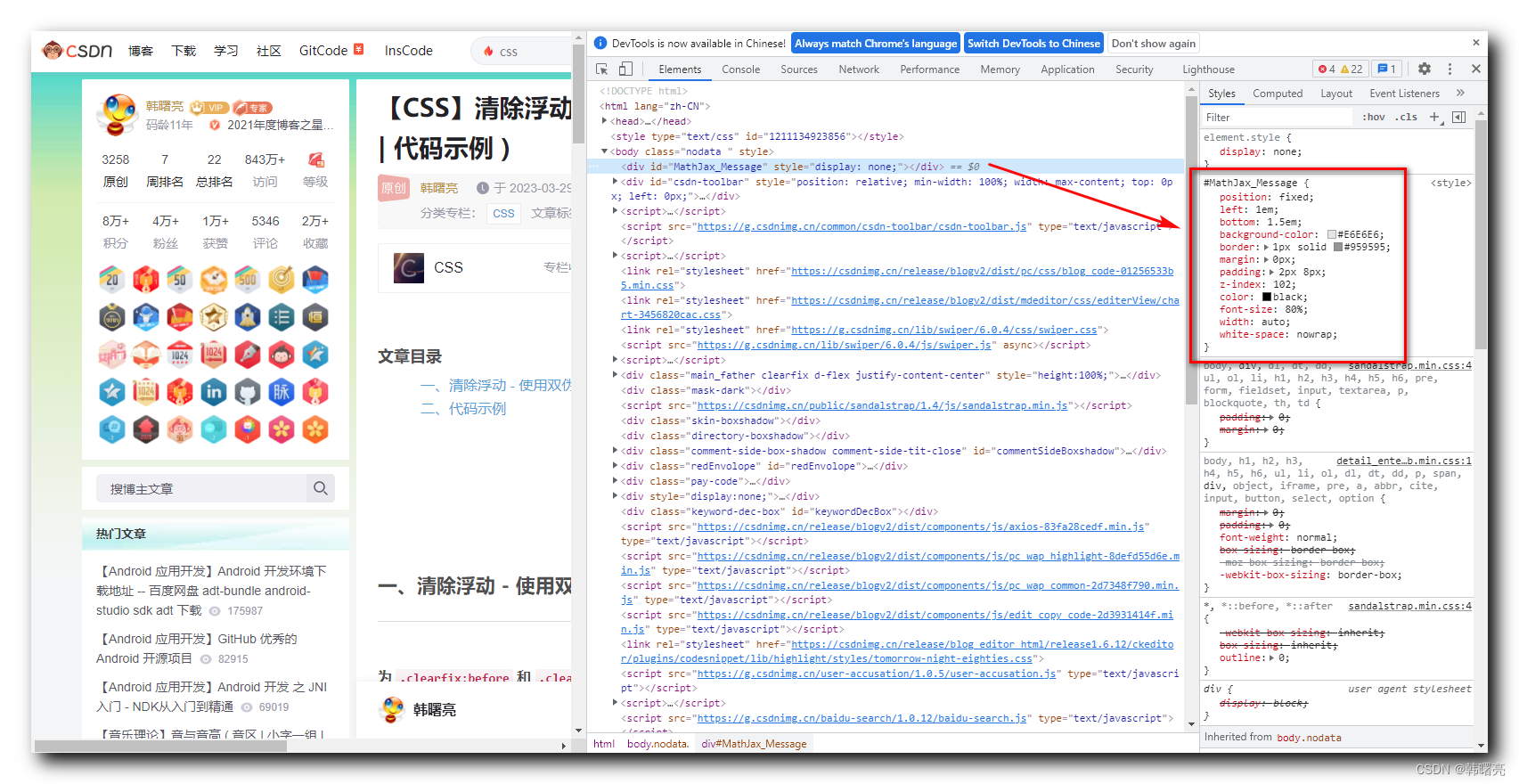Screen dimensions: 1519x784
Task: Show more Styles pane tabs
Action: coord(1460,93)
